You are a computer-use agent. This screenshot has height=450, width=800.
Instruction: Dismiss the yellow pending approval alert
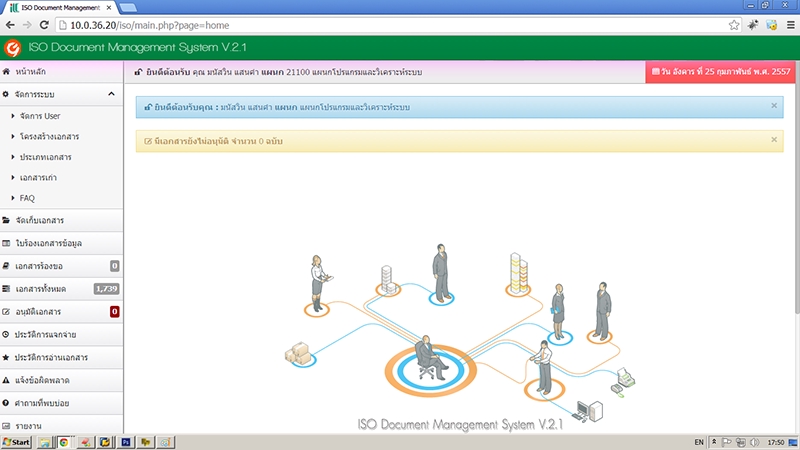click(774, 139)
